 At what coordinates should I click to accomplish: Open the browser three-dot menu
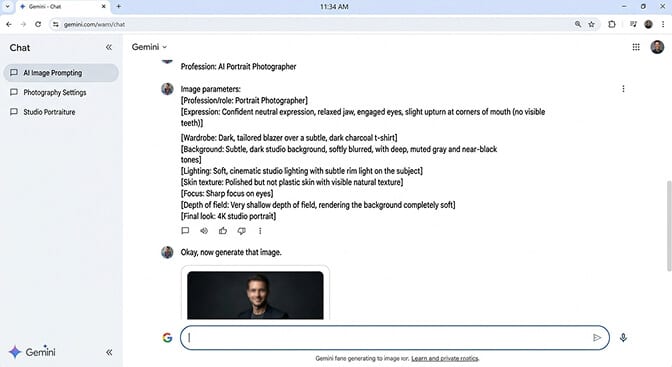[663, 24]
